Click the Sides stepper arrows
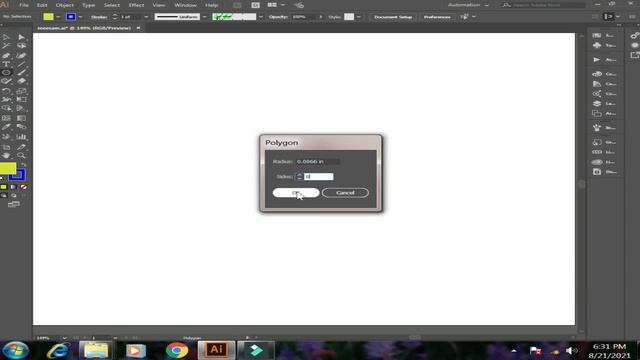 pos(299,177)
